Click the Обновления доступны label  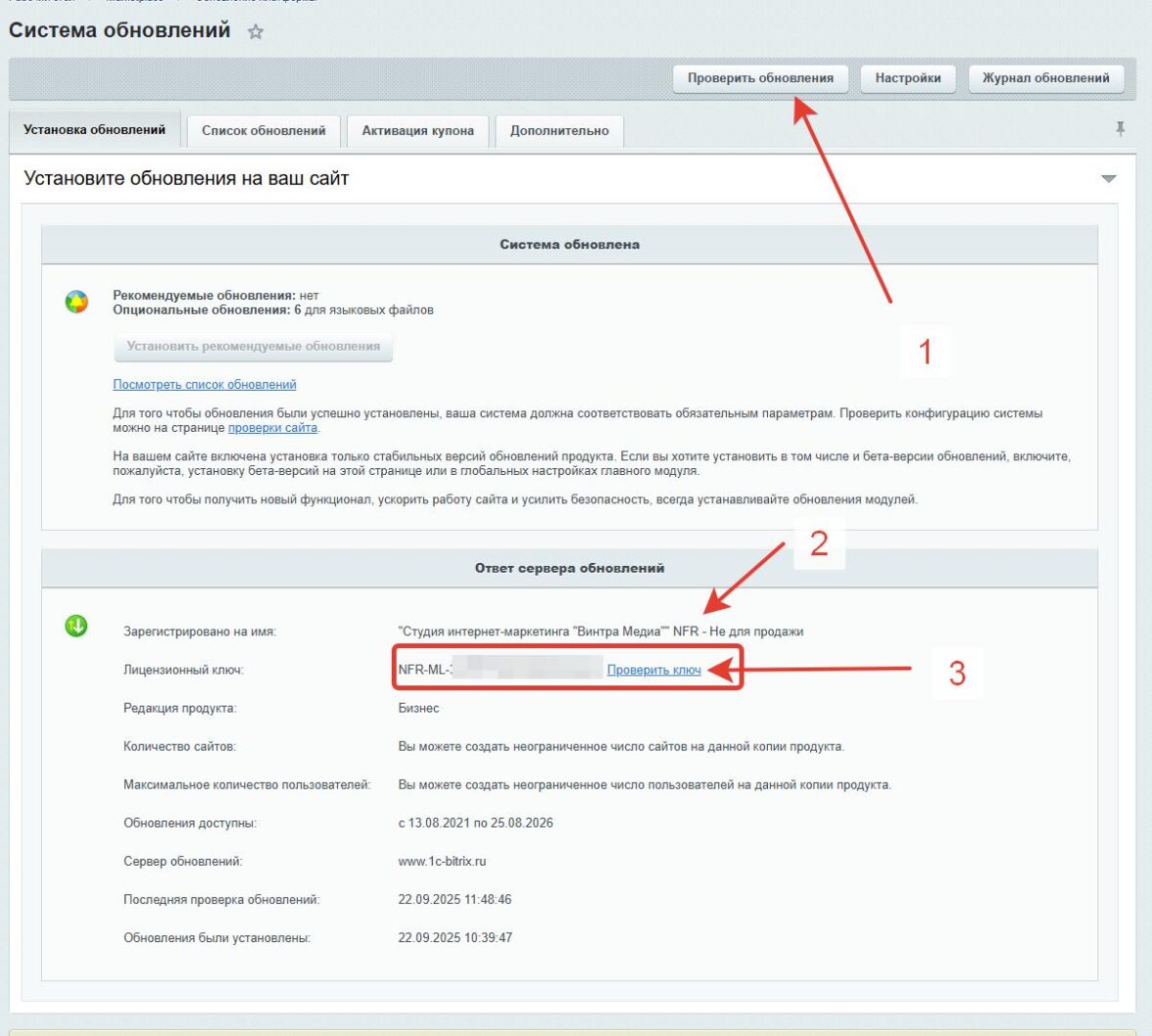[190, 824]
